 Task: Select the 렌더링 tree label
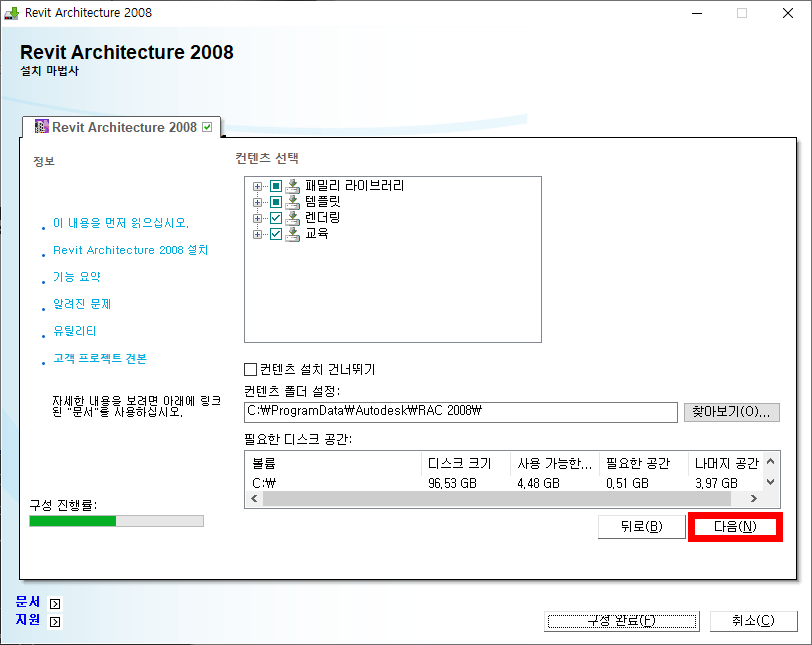[323, 217]
